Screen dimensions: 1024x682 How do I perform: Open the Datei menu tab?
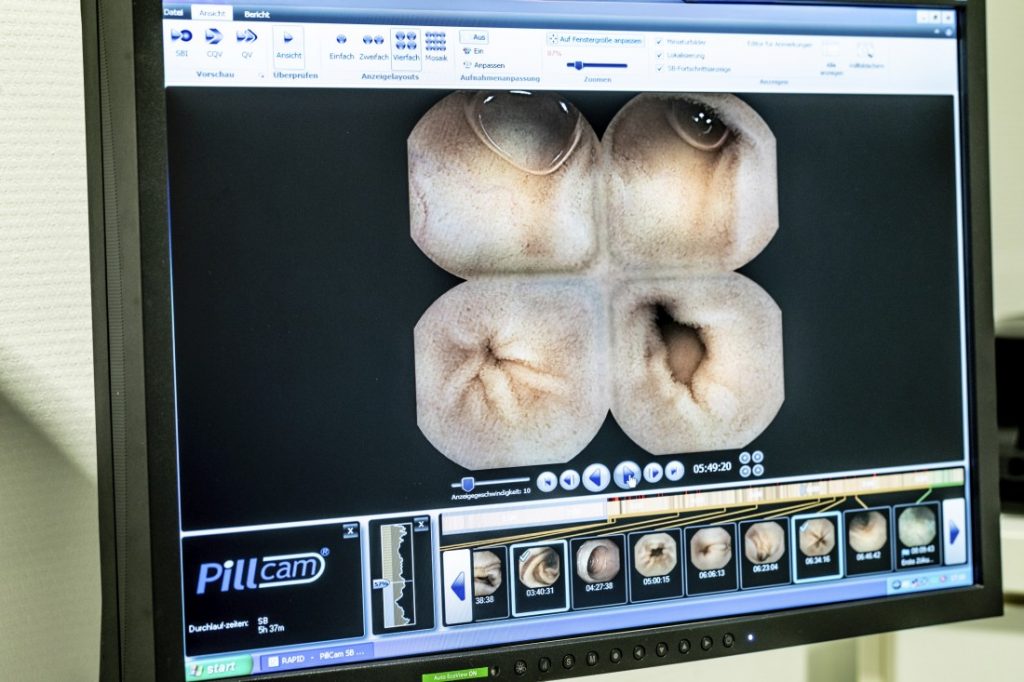point(174,12)
